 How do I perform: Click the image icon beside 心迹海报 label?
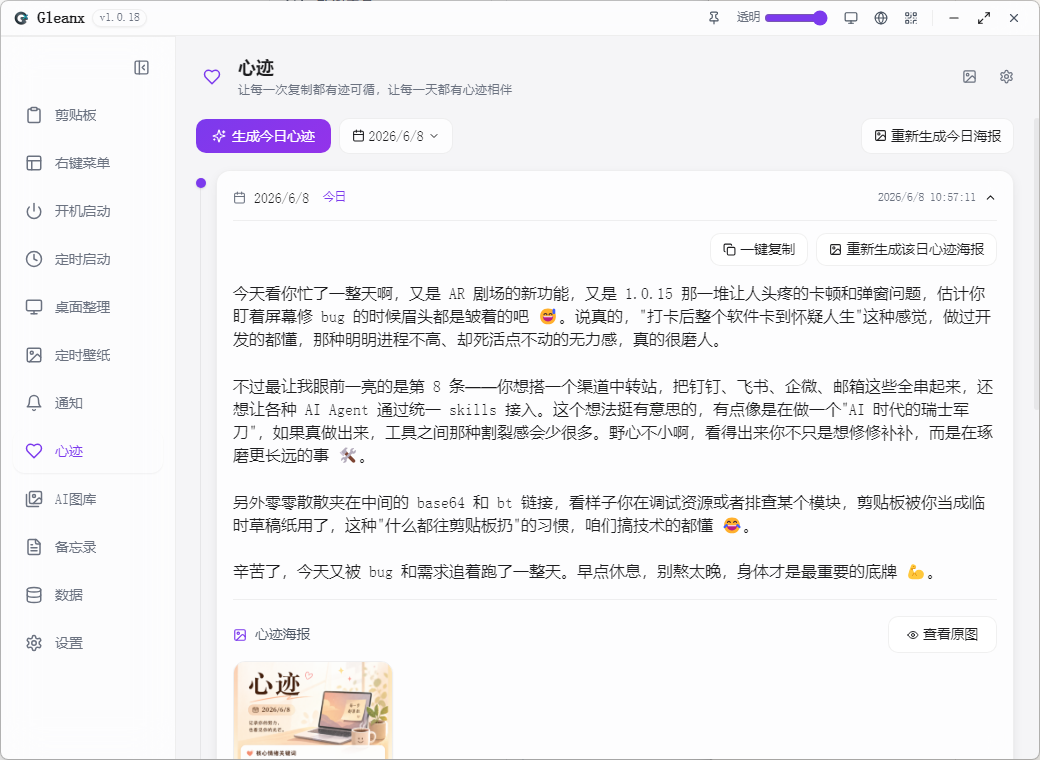pyautogui.click(x=240, y=635)
